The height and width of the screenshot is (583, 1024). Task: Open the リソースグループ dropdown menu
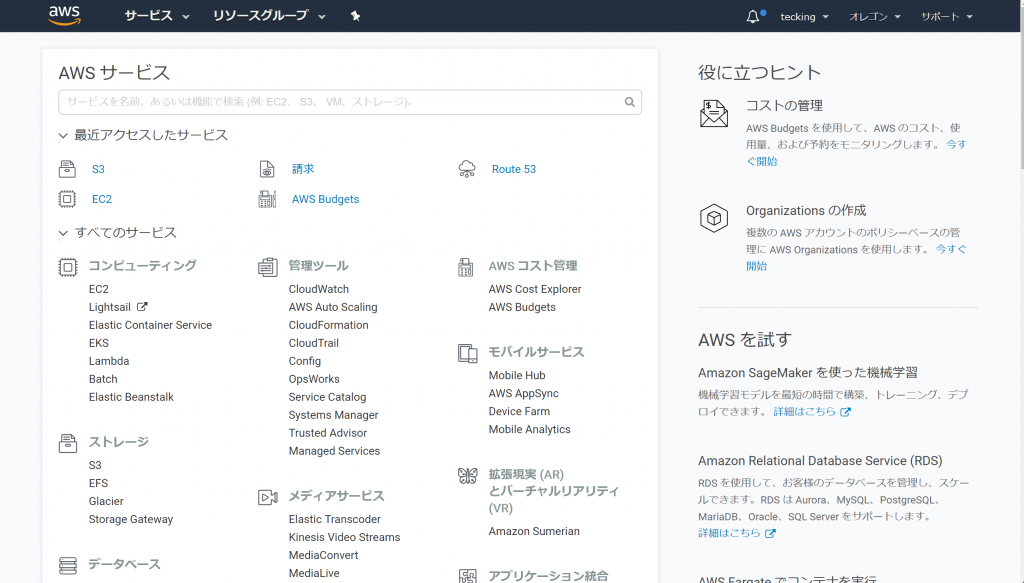269,16
